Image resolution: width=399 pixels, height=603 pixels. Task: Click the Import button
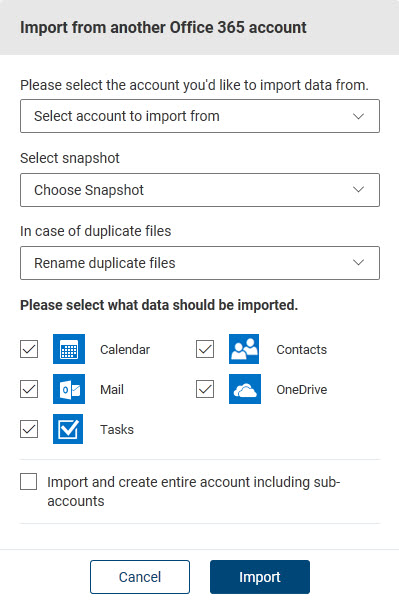[x=260, y=577]
